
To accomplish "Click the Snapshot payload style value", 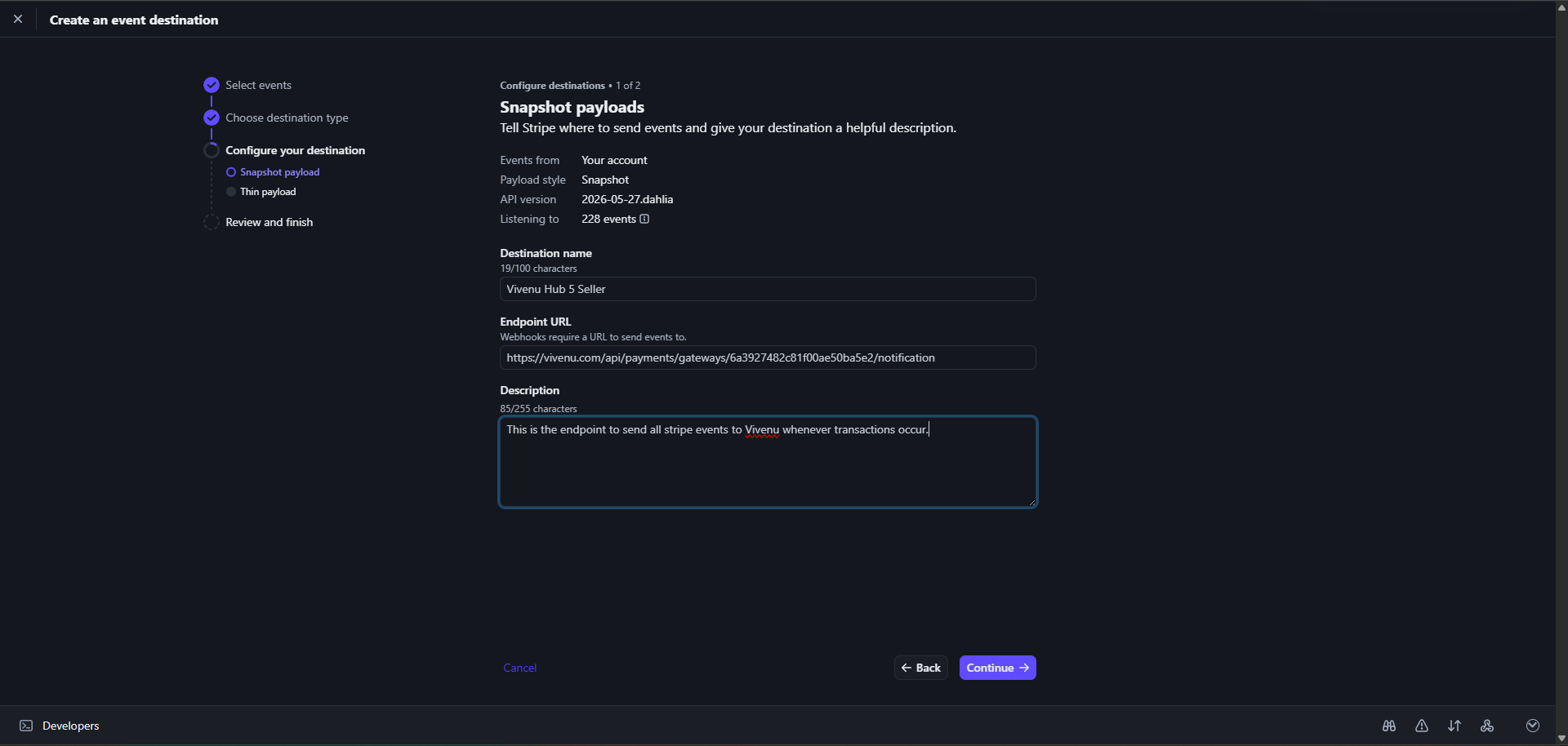I will pos(605,180).
